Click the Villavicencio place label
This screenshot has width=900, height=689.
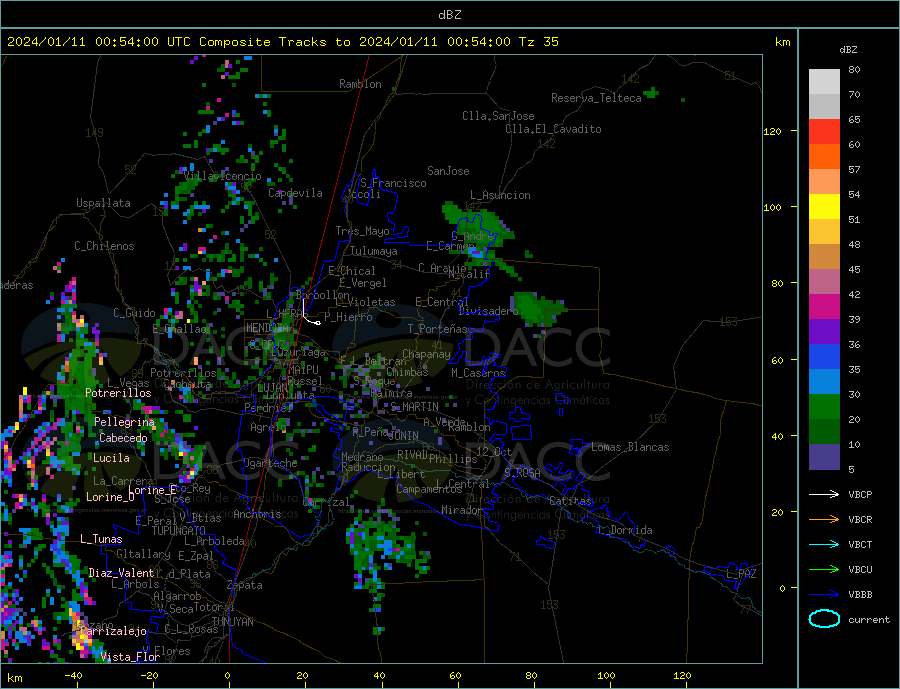click(222, 176)
